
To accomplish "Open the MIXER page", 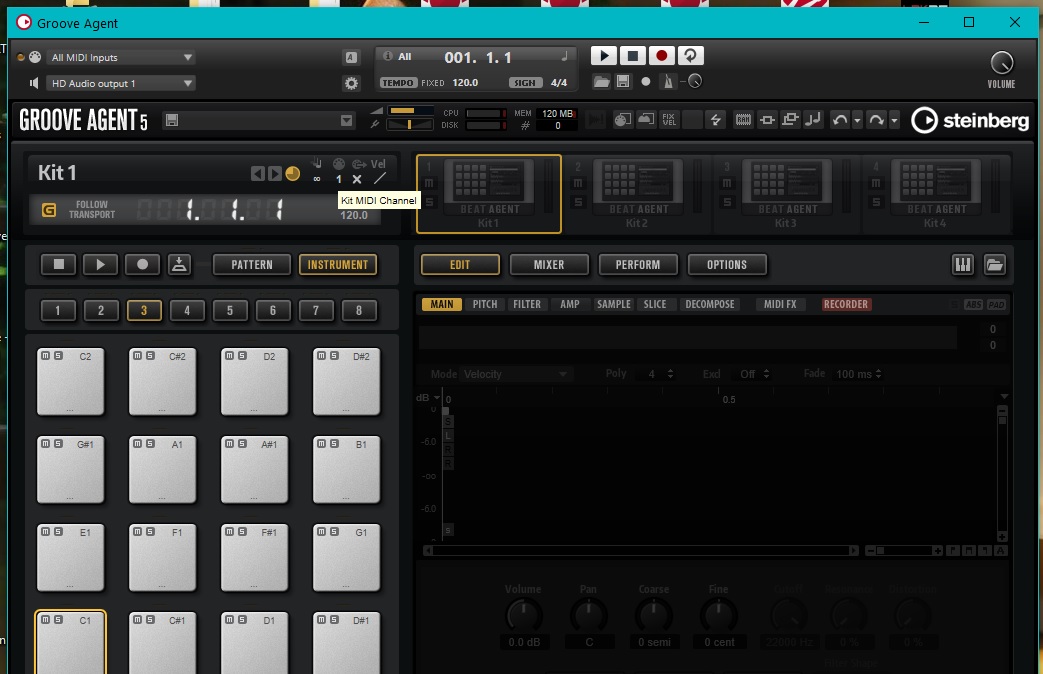I will pos(549,265).
